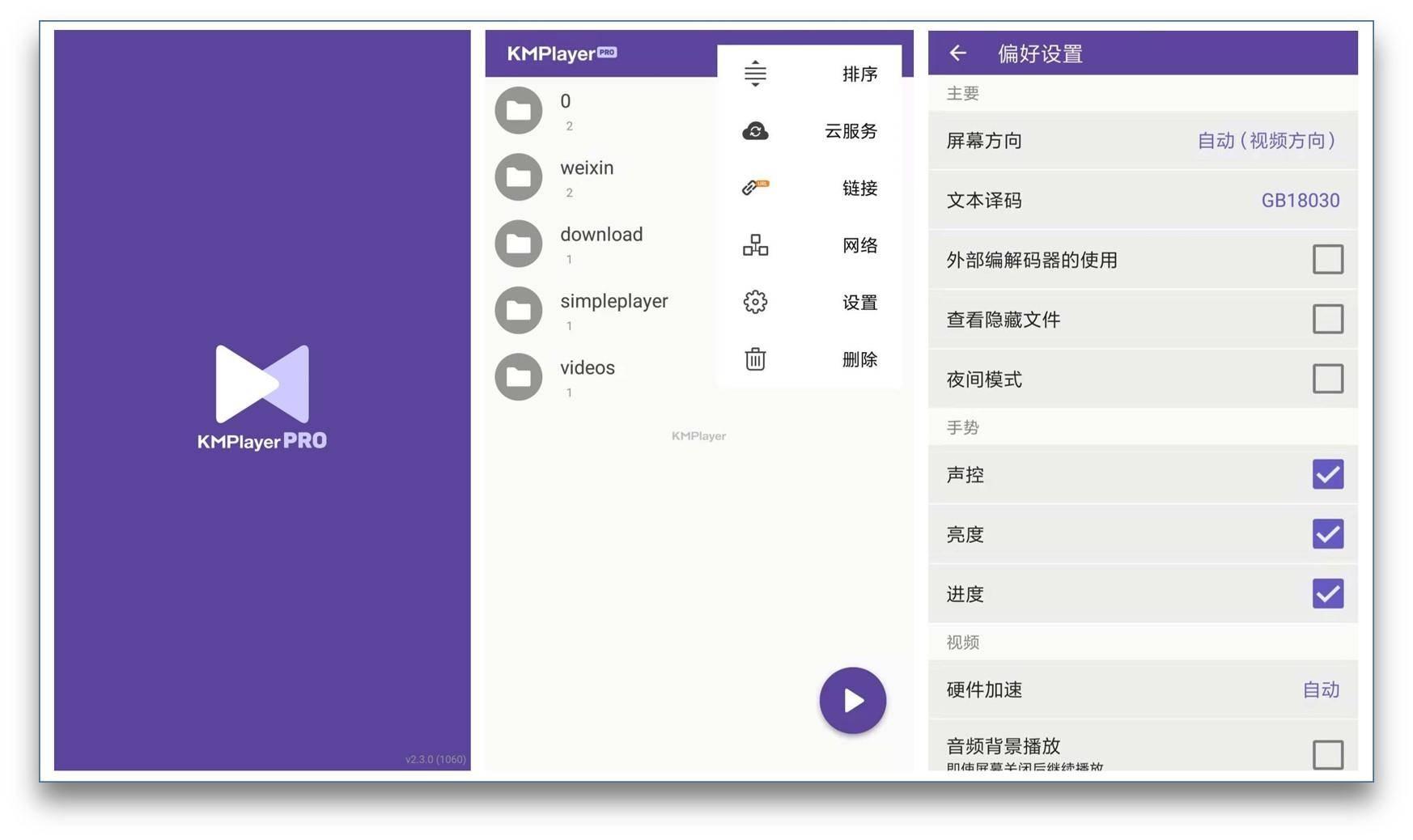Screen dimensions: 1413x840
Task: Click the 夜间模式 label
Action: [x=984, y=380]
